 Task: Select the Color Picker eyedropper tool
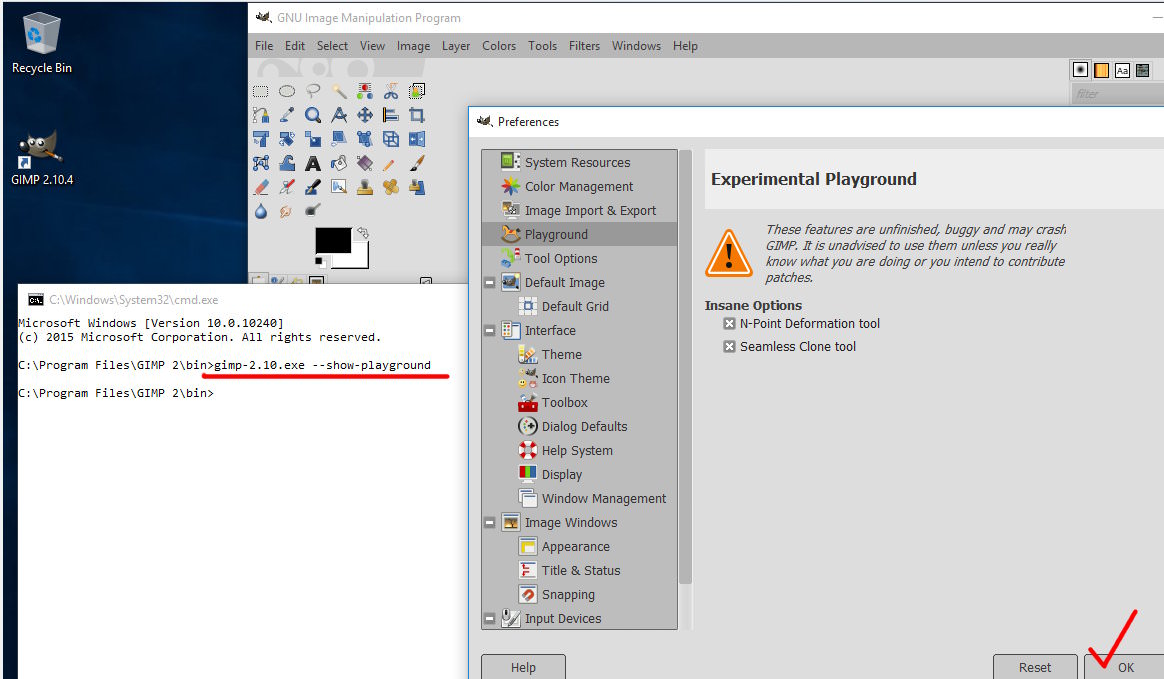tap(287, 115)
